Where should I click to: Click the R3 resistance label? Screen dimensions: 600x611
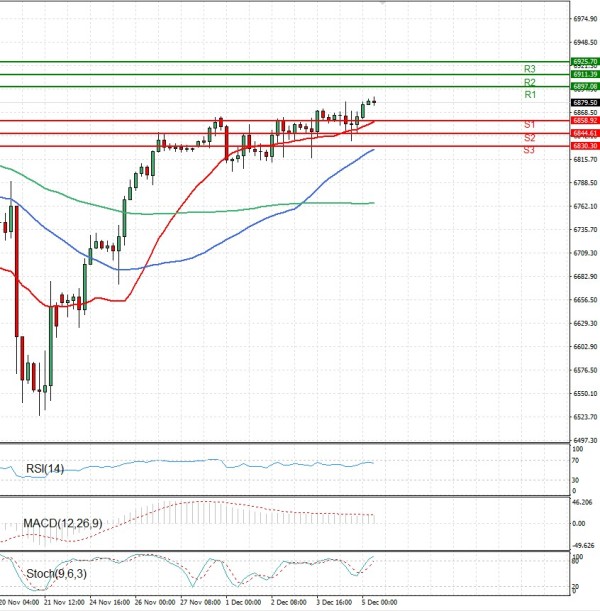click(x=530, y=69)
